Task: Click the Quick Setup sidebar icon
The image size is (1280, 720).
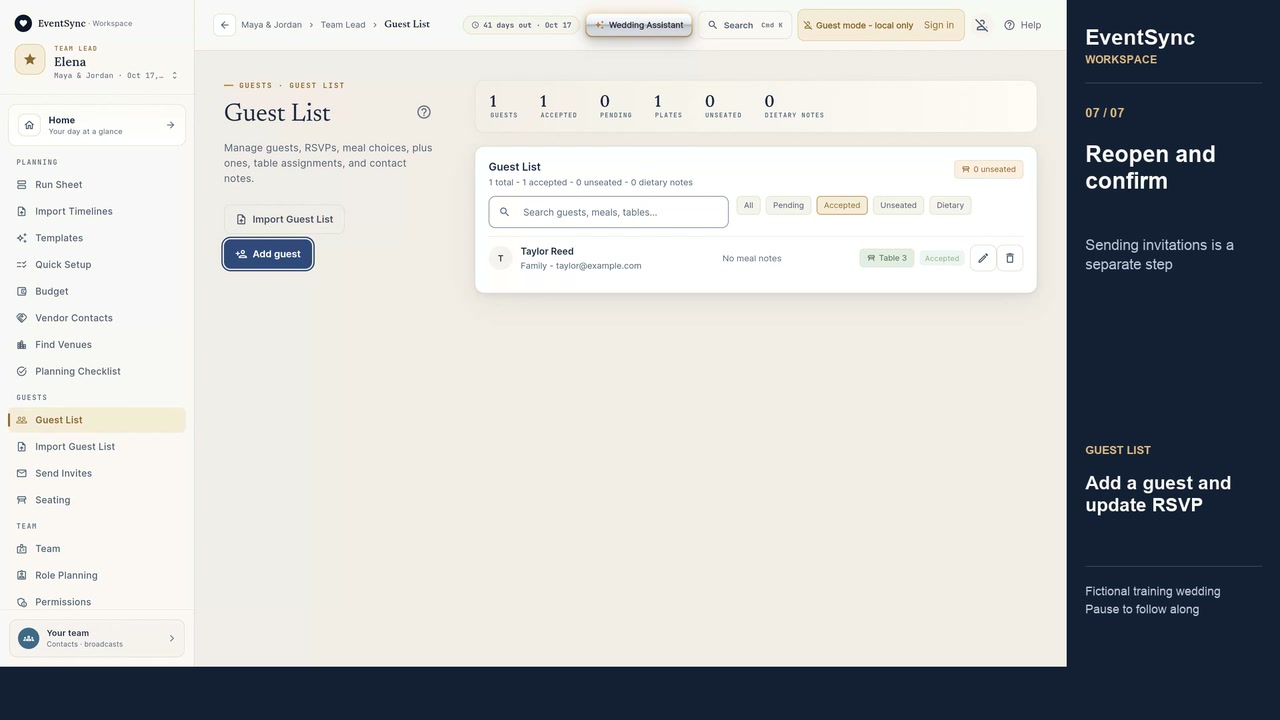Action: (x=22, y=265)
